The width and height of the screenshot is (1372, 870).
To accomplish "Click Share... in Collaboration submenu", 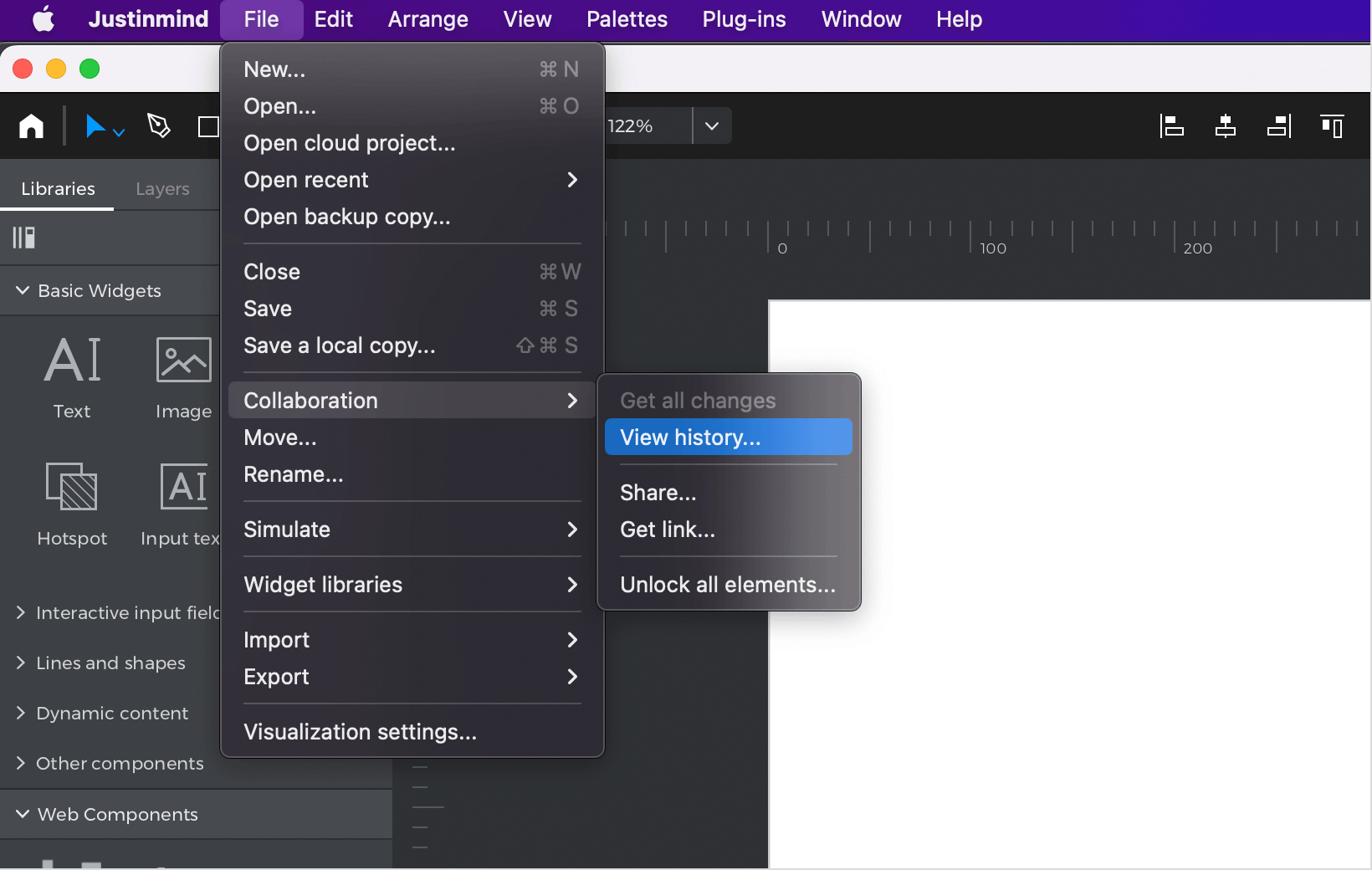I will pyautogui.click(x=729, y=493).
